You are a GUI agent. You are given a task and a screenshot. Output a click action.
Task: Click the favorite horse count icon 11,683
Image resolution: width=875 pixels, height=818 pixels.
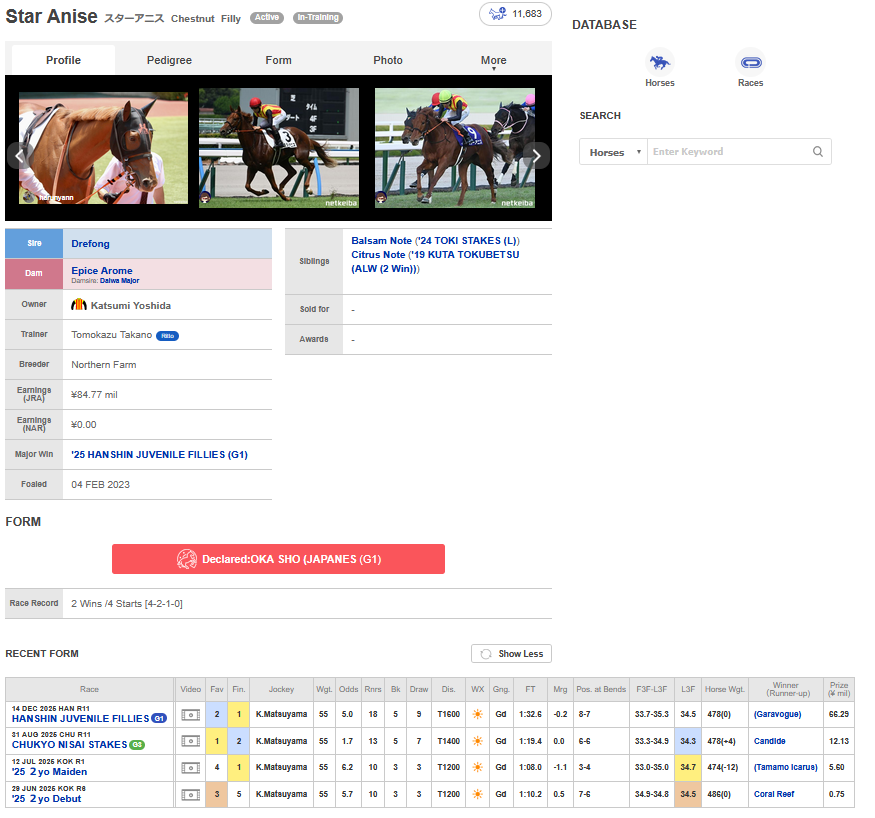(515, 14)
